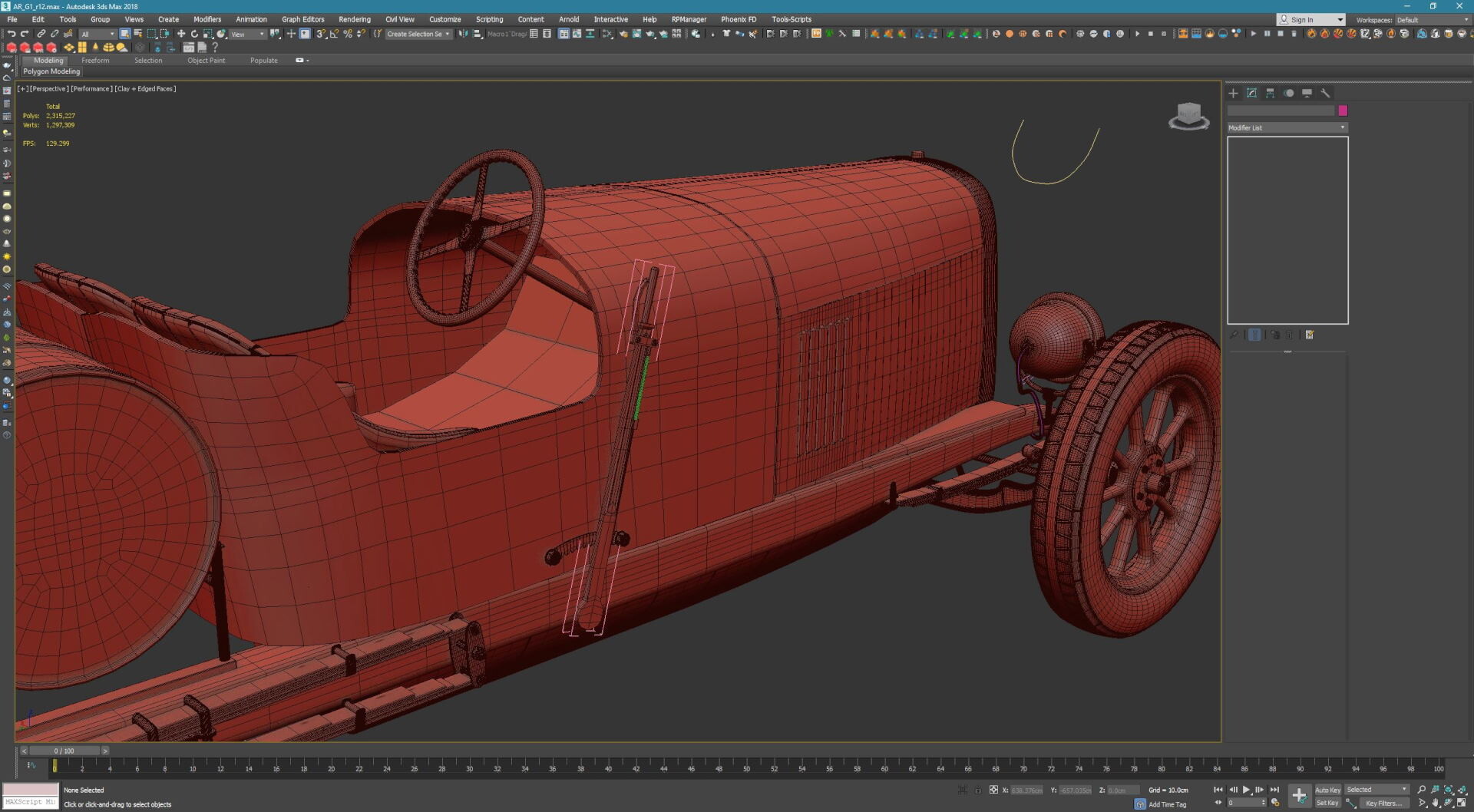1474x812 pixels.
Task: Click the Zoom Extents Selected icon
Action: coord(1449,790)
